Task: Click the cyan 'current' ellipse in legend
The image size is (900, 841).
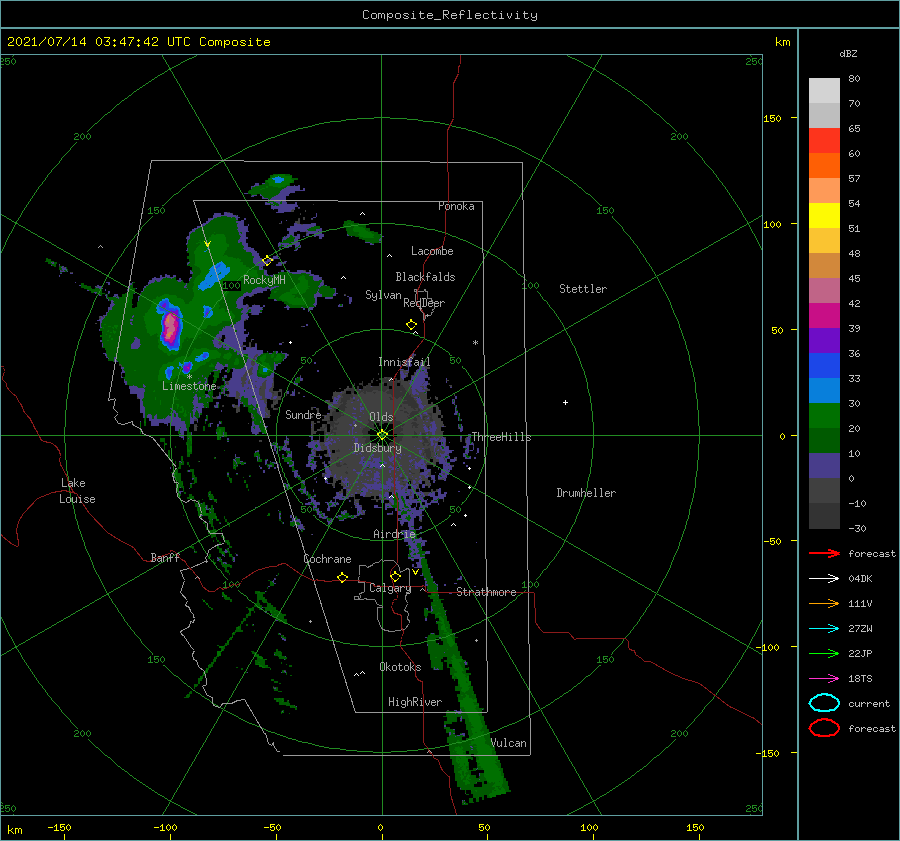Action: [x=824, y=703]
